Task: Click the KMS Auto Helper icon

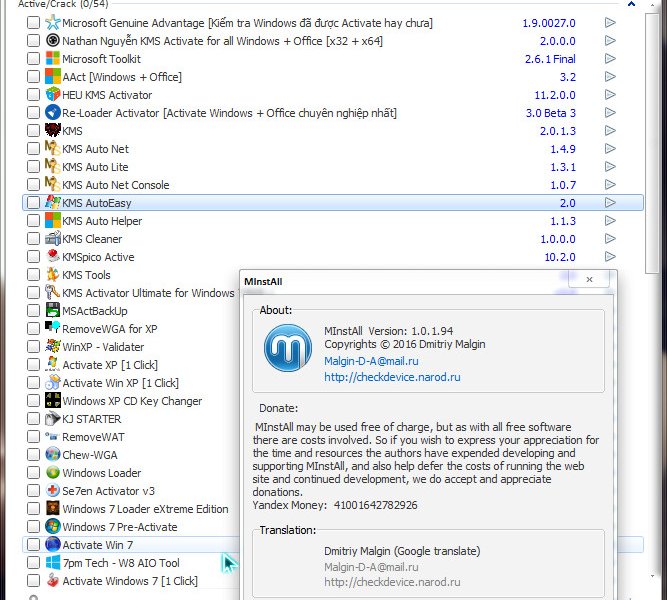Action: 53,220
